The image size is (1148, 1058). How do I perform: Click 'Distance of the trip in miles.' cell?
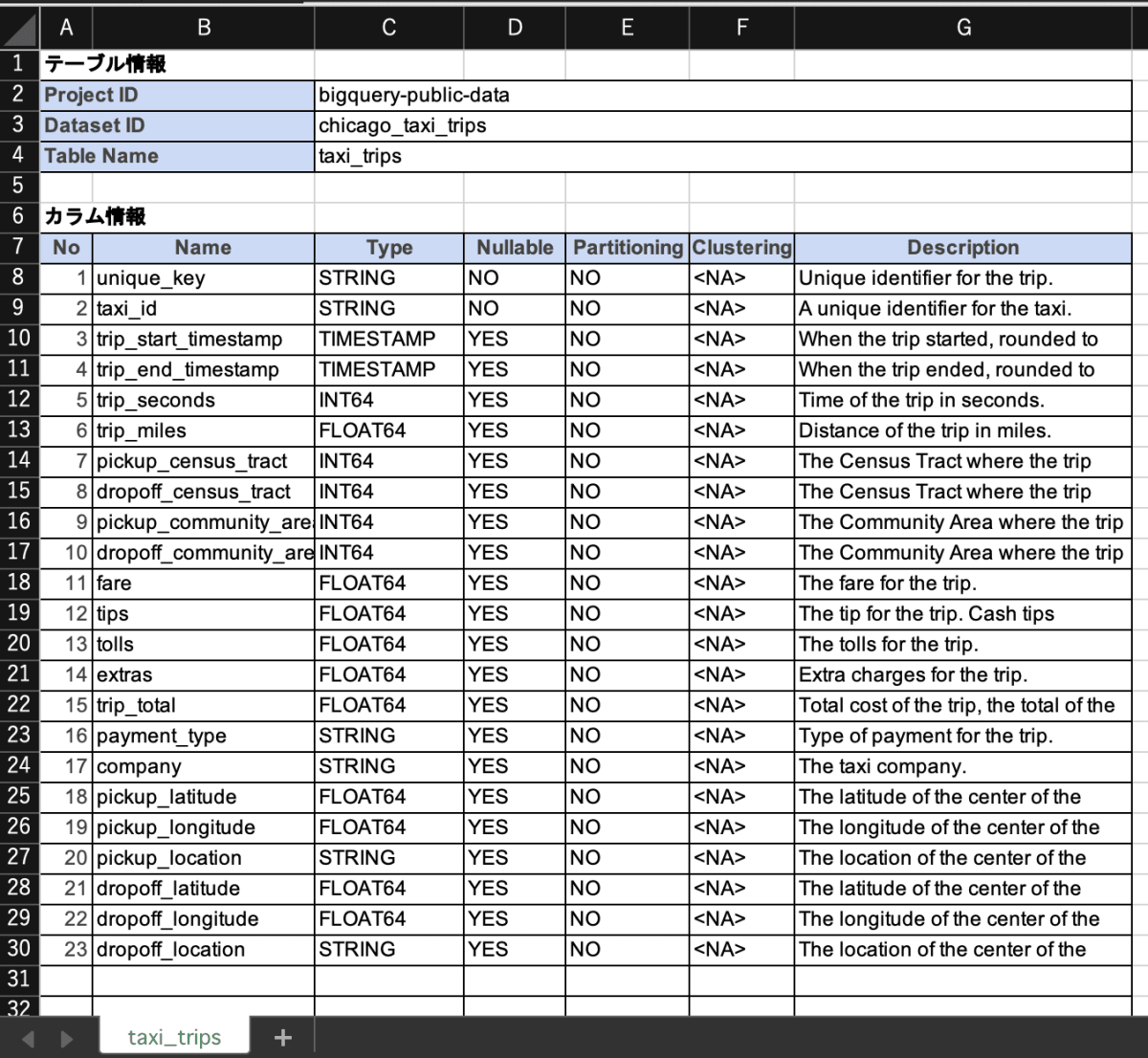pyautogui.click(x=963, y=430)
